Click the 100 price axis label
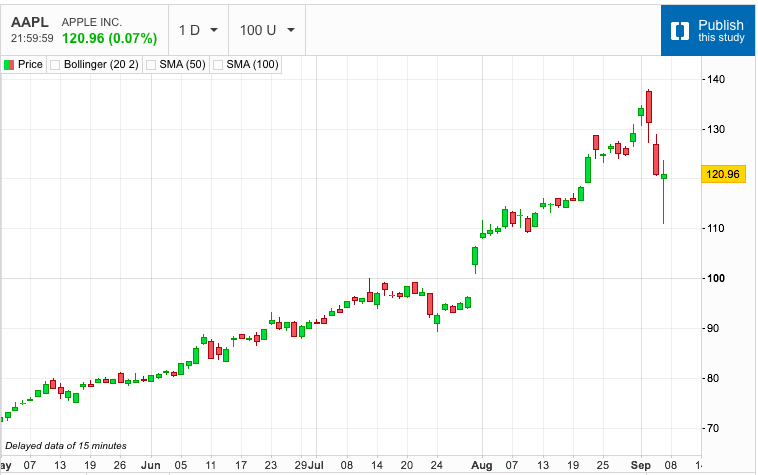 (716, 278)
